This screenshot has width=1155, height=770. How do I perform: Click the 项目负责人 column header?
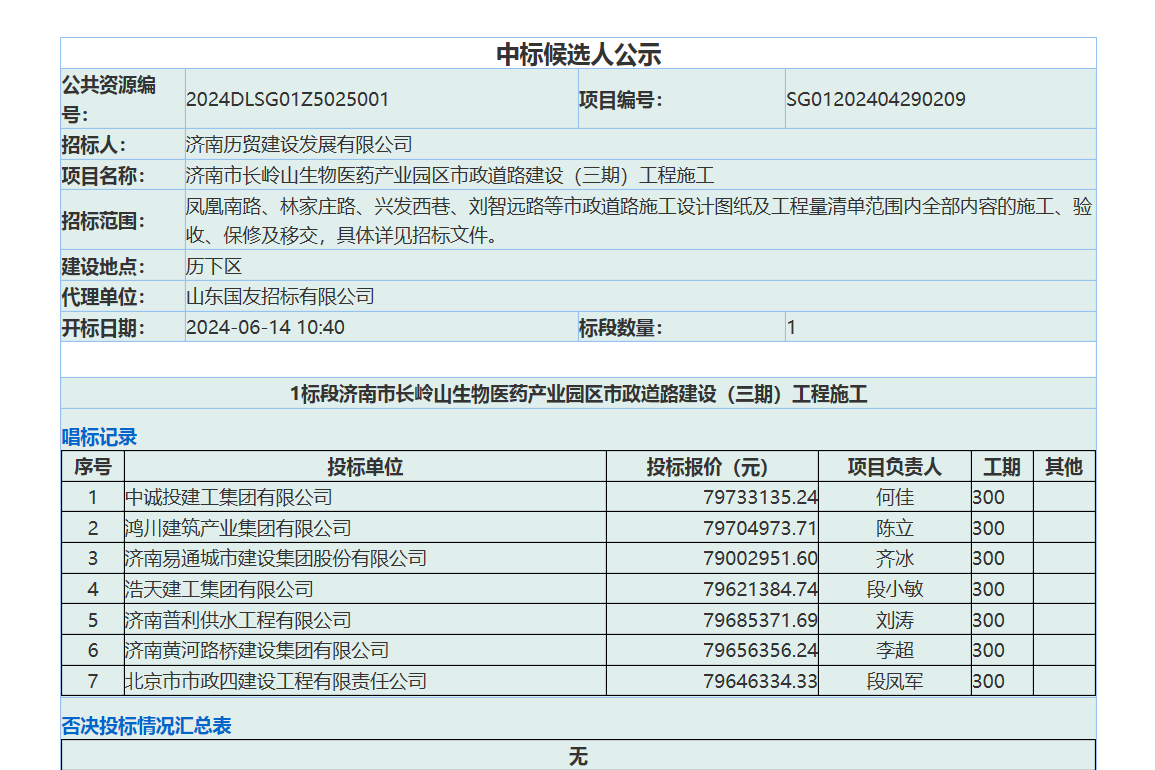(895, 466)
